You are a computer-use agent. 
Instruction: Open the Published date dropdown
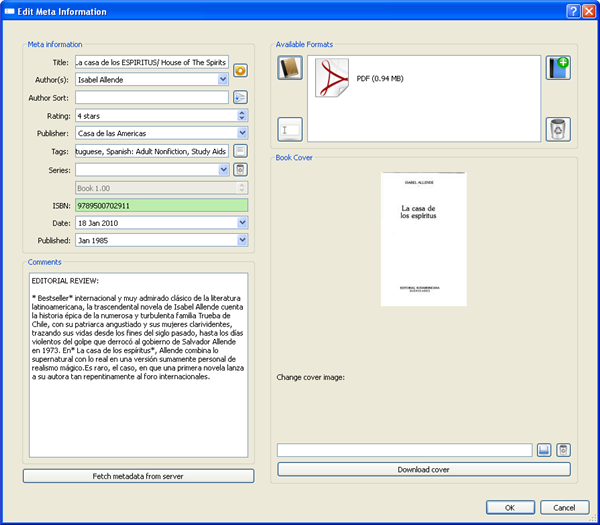(x=242, y=240)
